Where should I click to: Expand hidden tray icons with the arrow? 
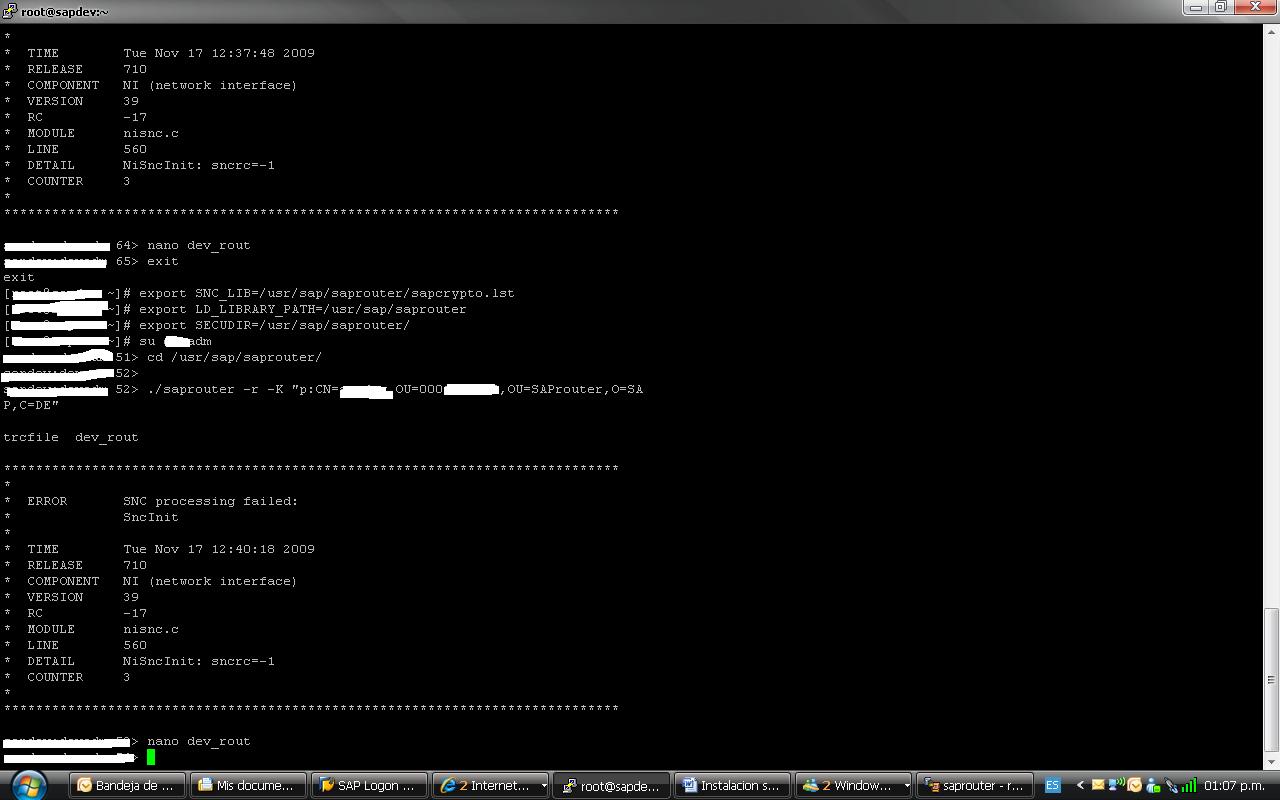point(1080,785)
